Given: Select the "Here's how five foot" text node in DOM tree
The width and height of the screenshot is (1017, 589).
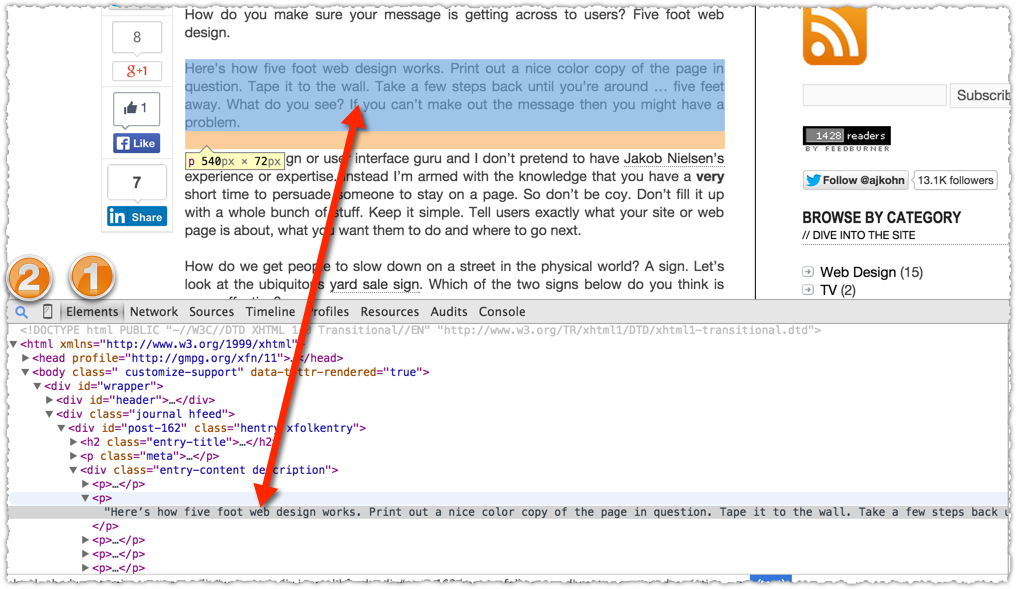Looking at the screenshot, I should pos(509,512).
